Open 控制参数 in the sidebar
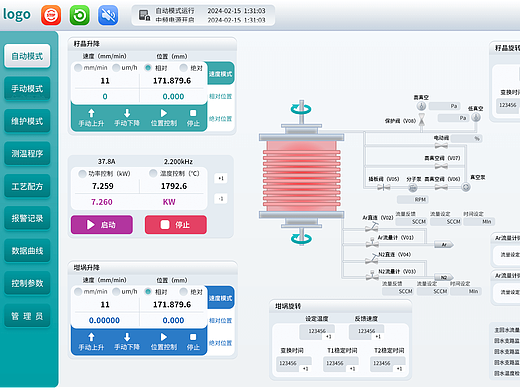 click(27, 283)
